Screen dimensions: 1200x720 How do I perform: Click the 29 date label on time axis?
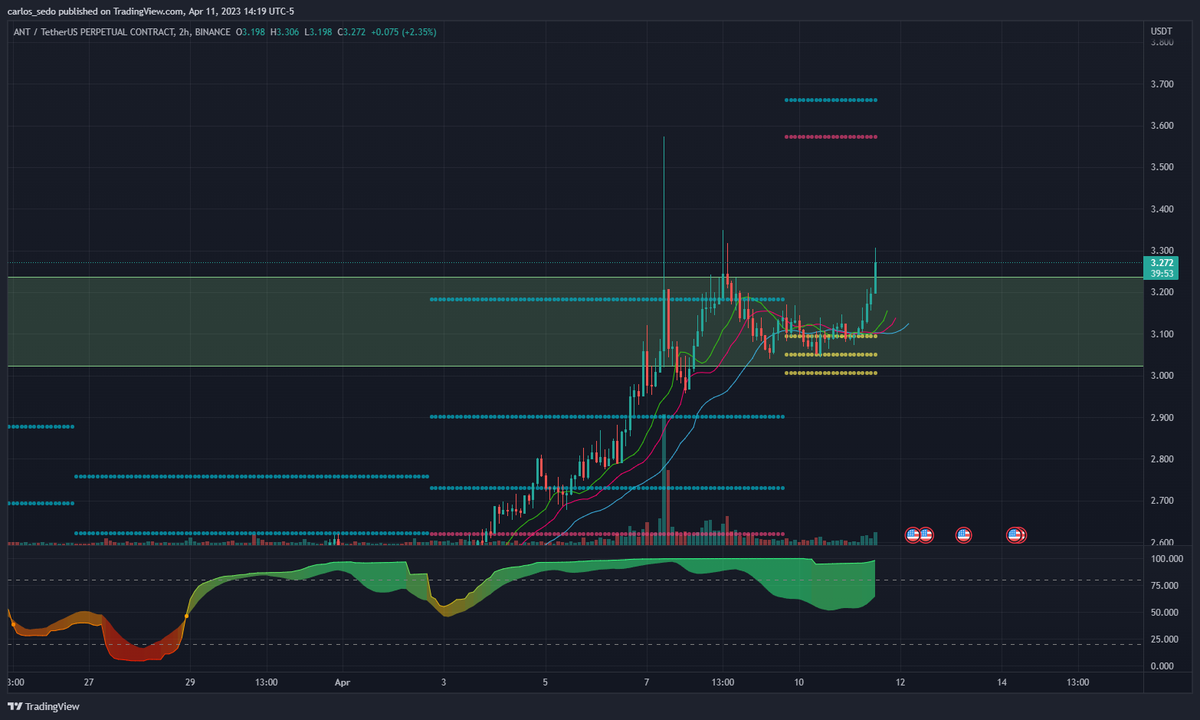tap(190, 683)
